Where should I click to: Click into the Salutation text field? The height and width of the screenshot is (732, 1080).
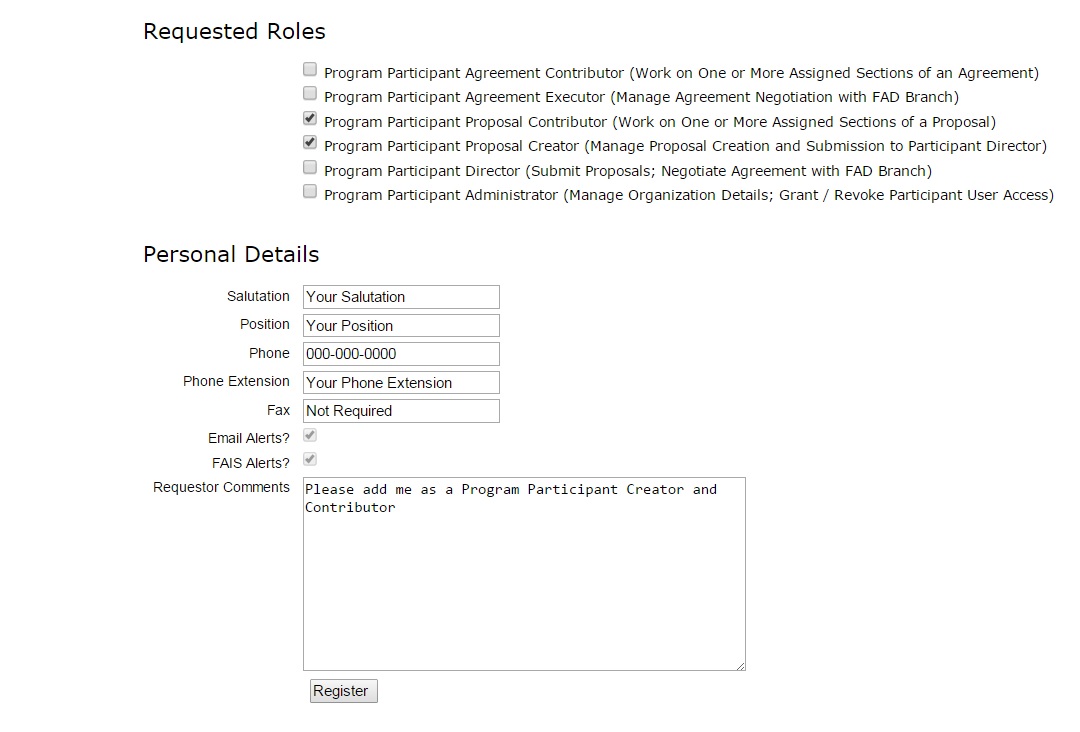click(x=400, y=297)
